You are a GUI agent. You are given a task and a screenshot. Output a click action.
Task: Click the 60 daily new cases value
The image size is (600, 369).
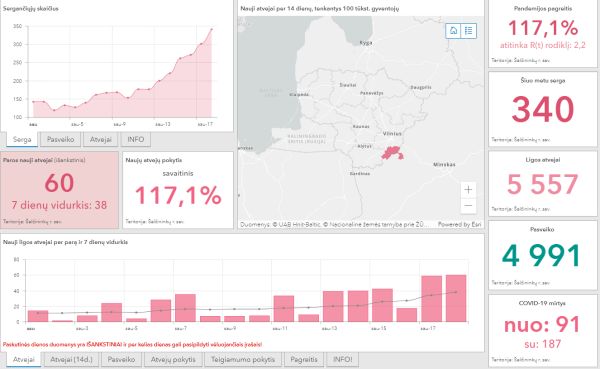59,183
